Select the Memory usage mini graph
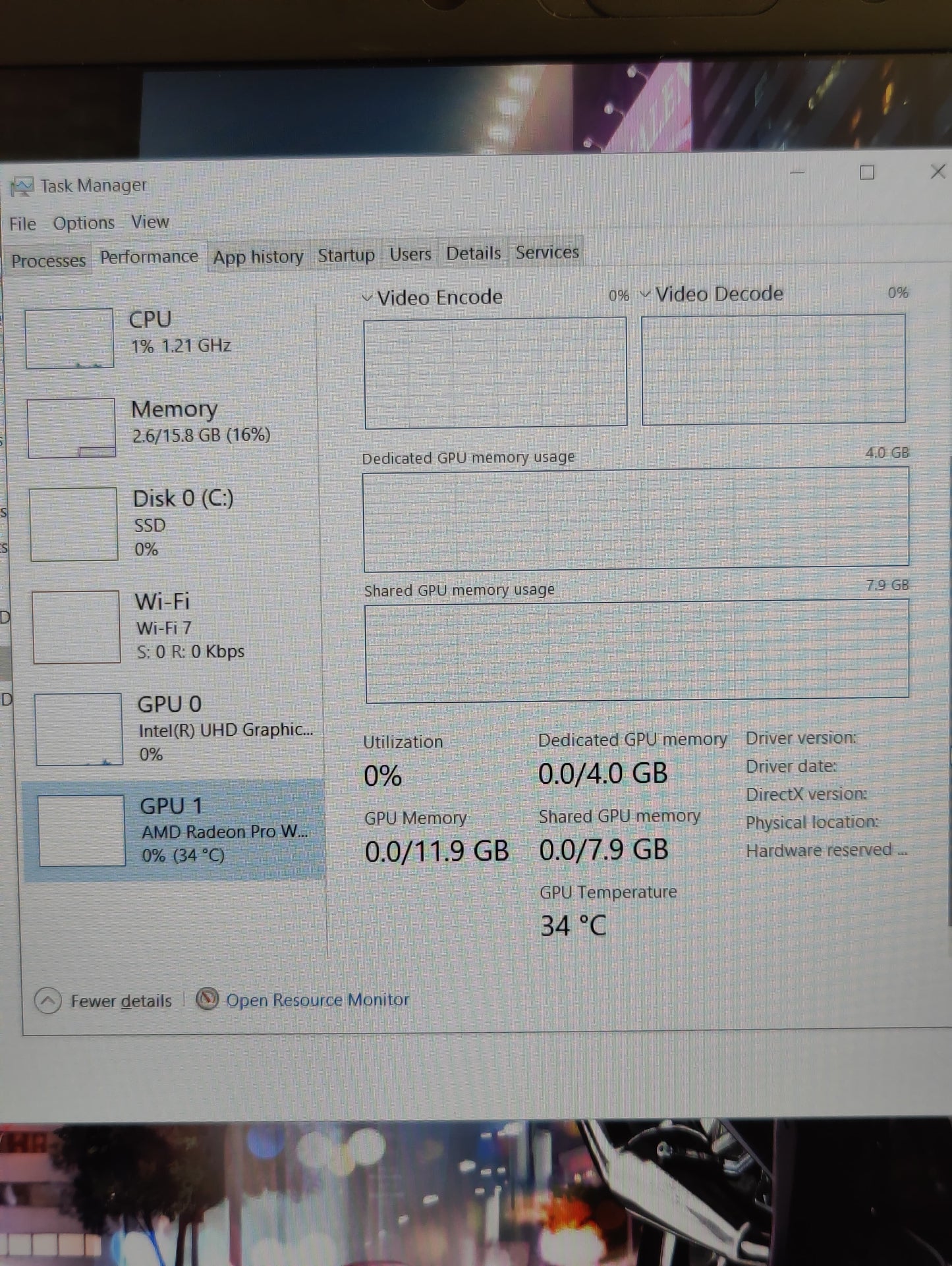The height and width of the screenshot is (1266, 952). click(x=71, y=428)
